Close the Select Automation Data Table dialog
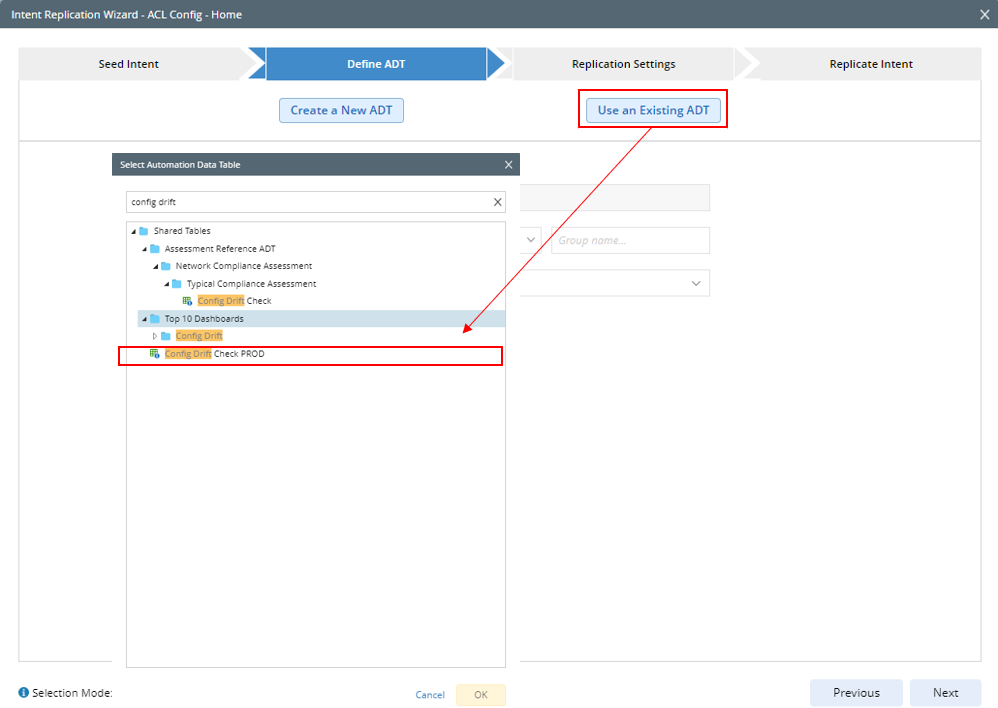The image size is (998, 708). pos(509,165)
